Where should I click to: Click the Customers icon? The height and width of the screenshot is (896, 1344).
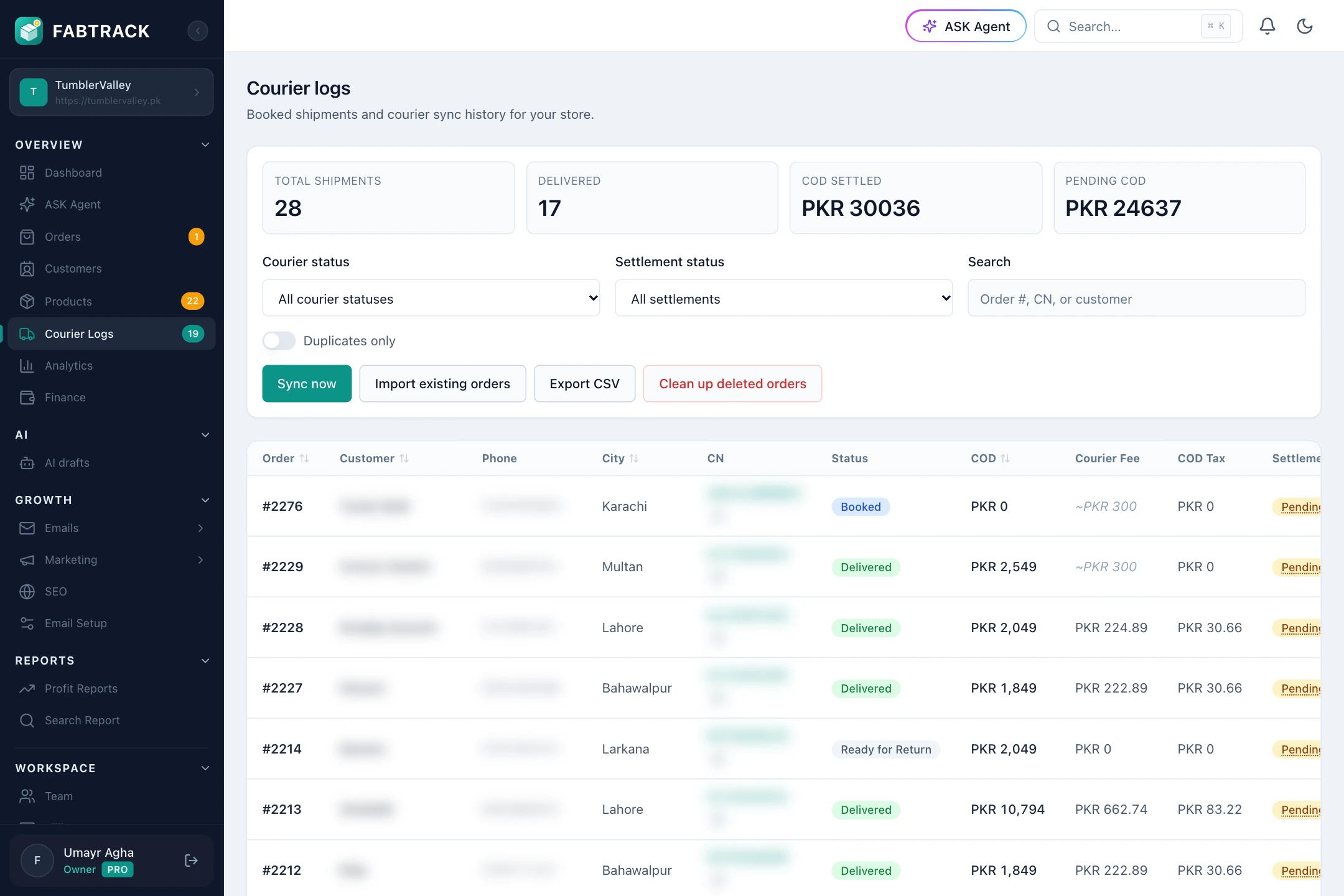(x=27, y=269)
